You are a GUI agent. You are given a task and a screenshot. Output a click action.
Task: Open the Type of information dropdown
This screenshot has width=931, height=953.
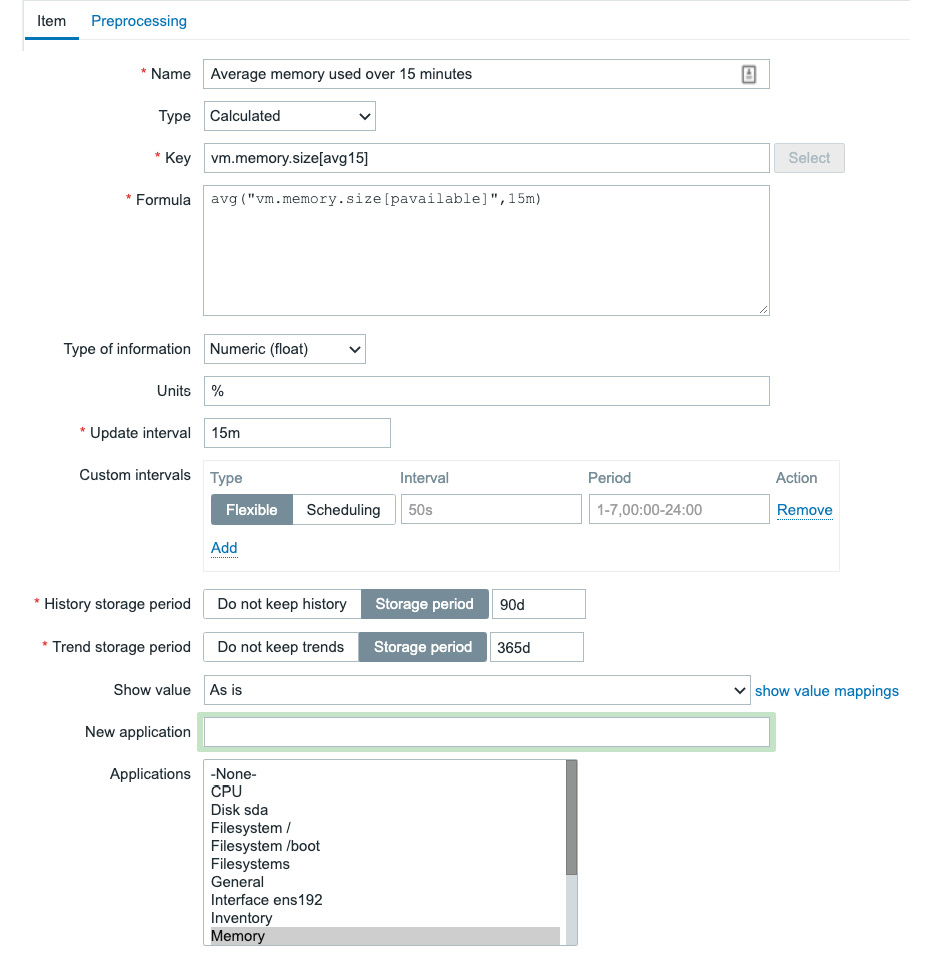click(284, 349)
